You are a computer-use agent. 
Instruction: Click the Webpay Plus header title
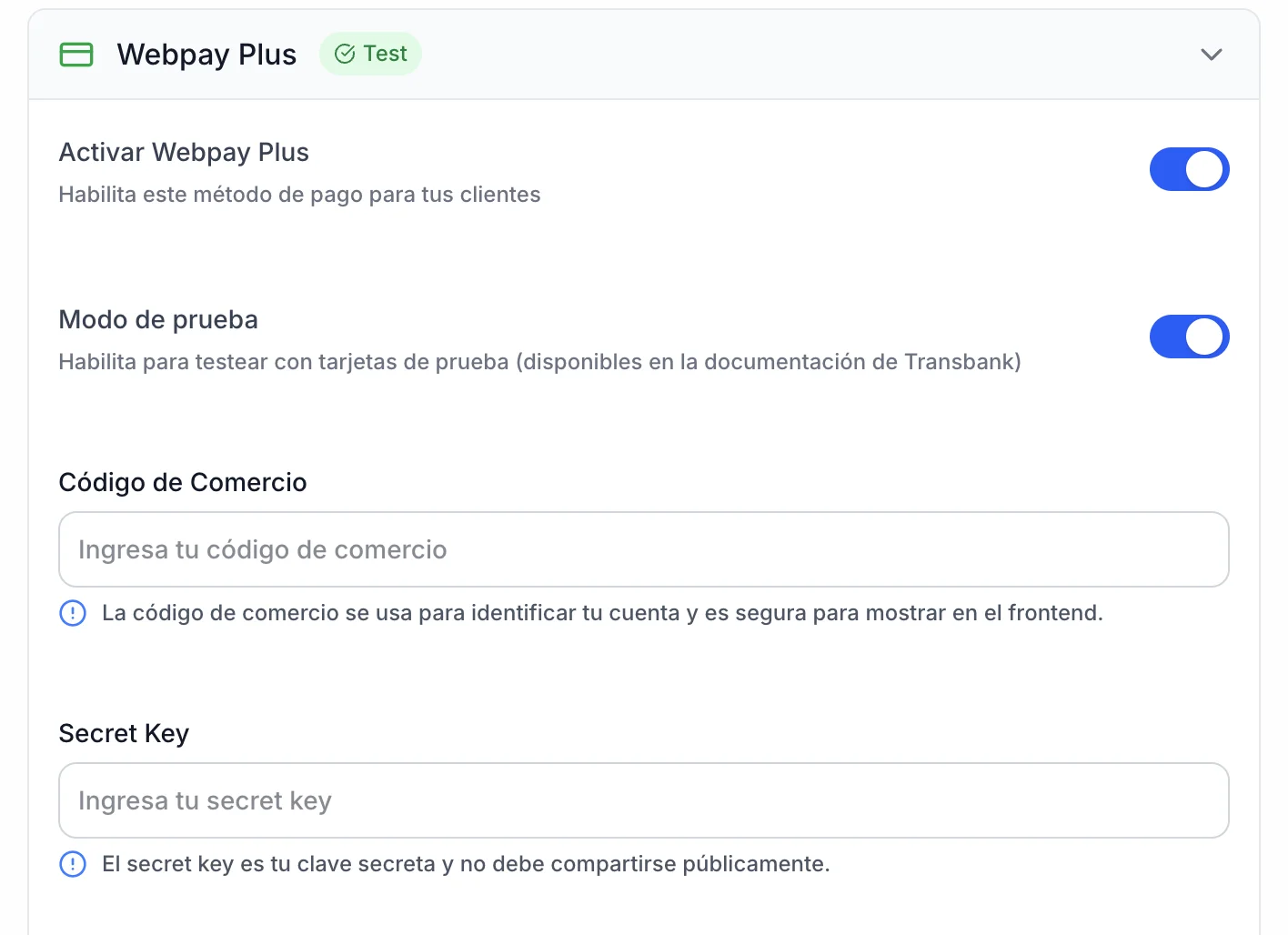206,55
